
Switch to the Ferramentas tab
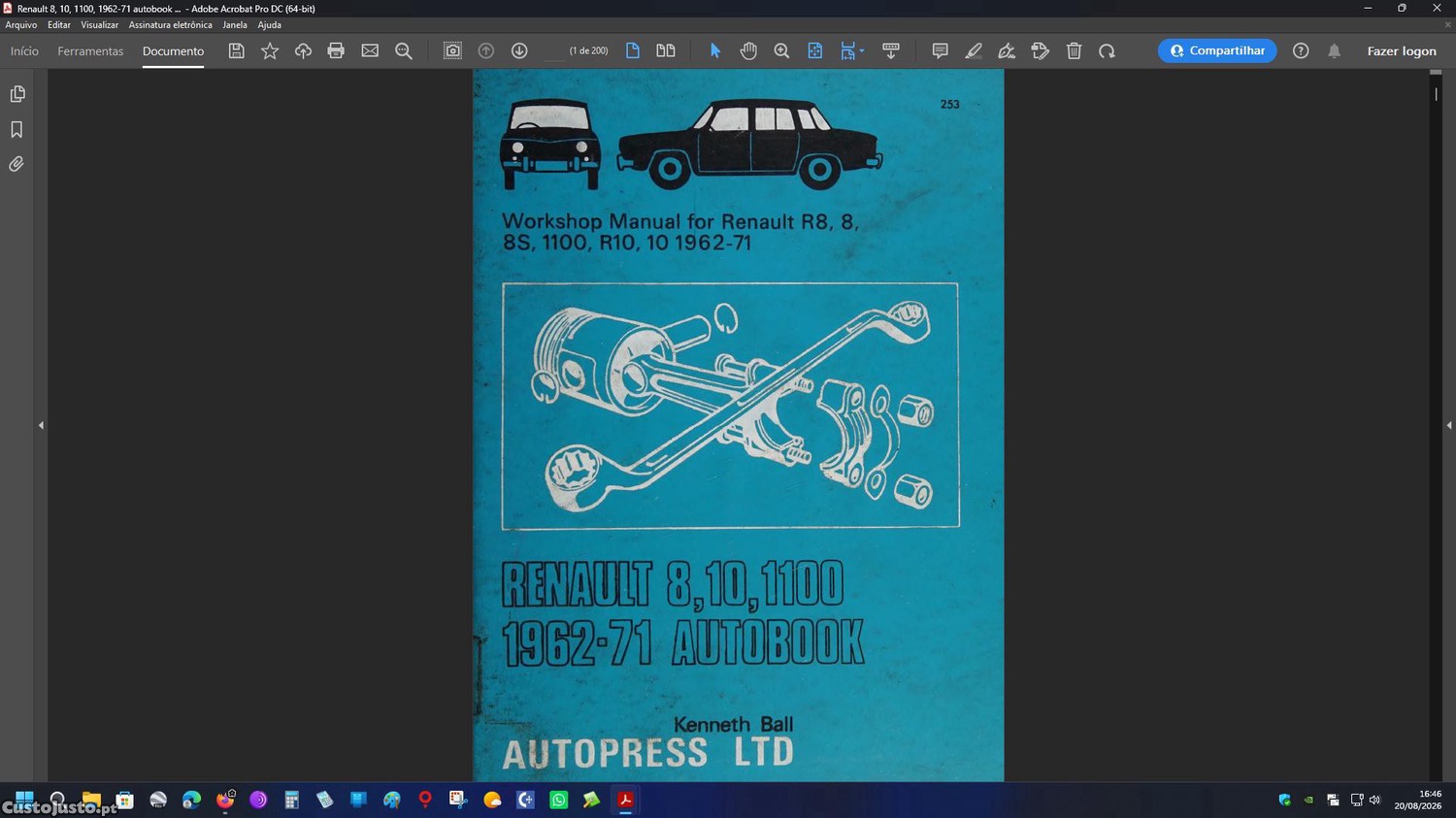coord(90,51)
